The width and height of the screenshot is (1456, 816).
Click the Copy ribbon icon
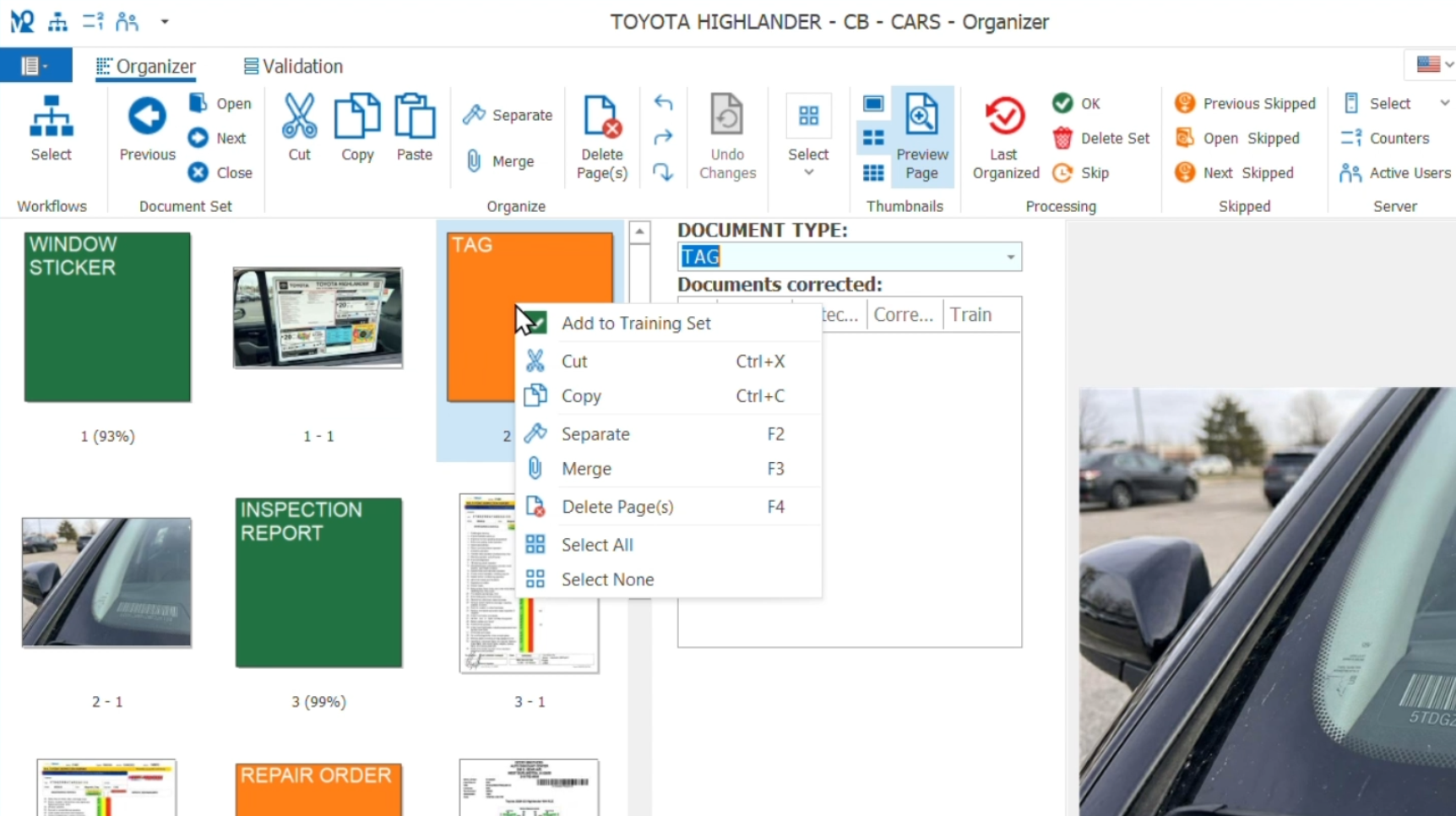coord(357,117)
